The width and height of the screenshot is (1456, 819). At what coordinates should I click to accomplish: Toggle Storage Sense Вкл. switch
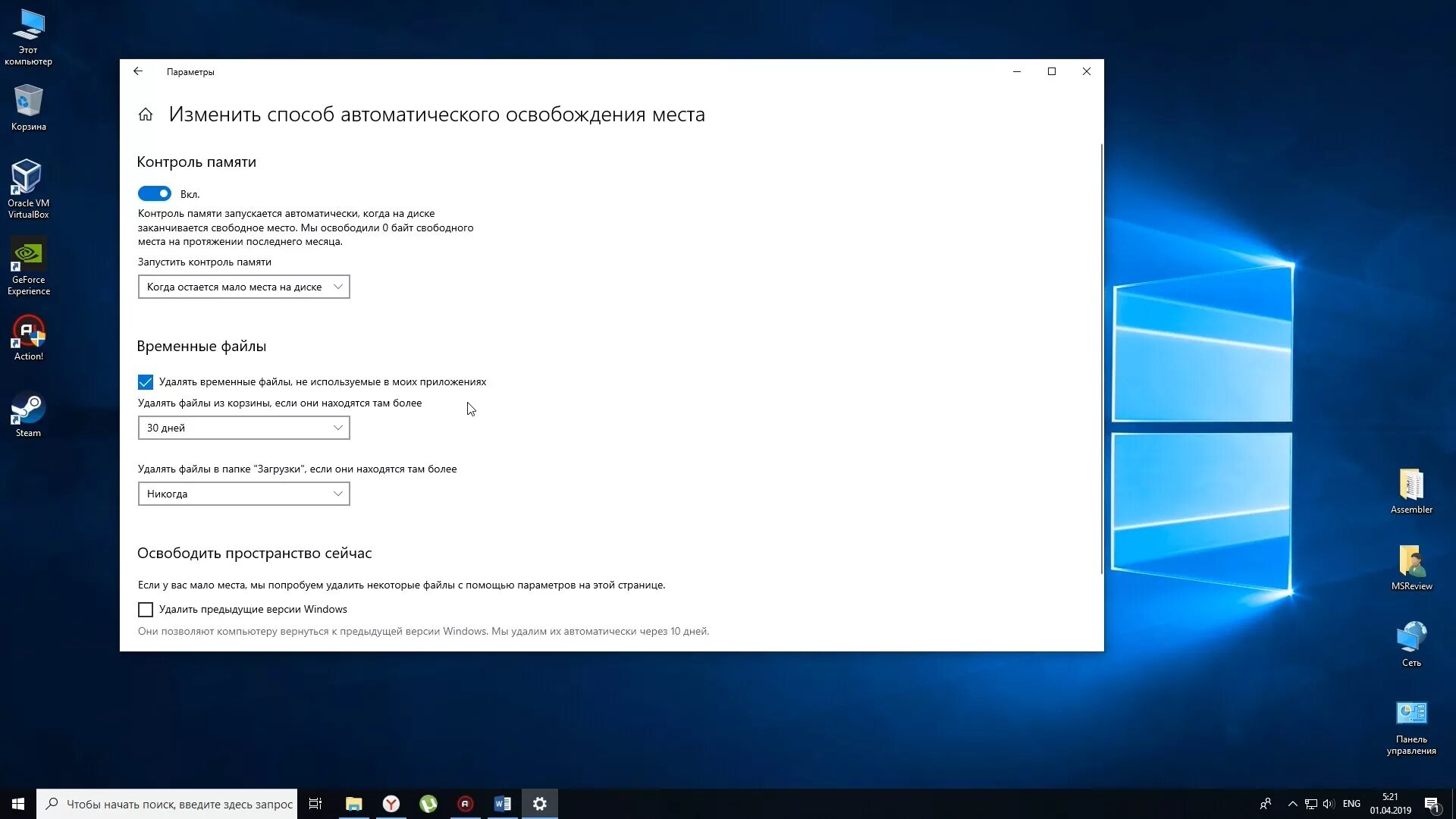pos(154,193)
